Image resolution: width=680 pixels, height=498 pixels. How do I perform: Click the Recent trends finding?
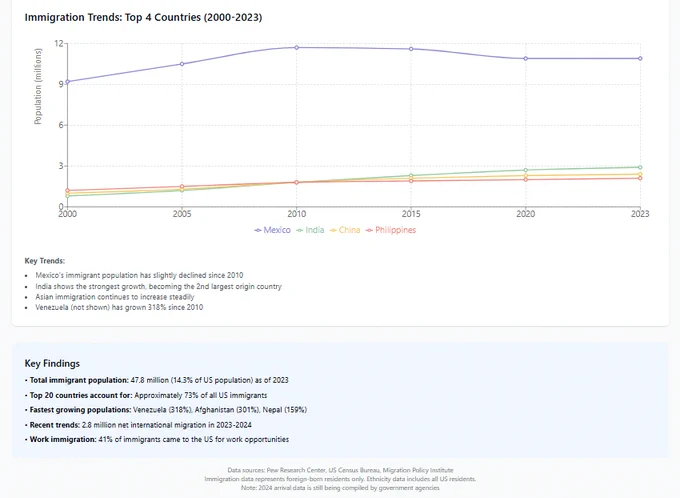click(x=138, y=425)
